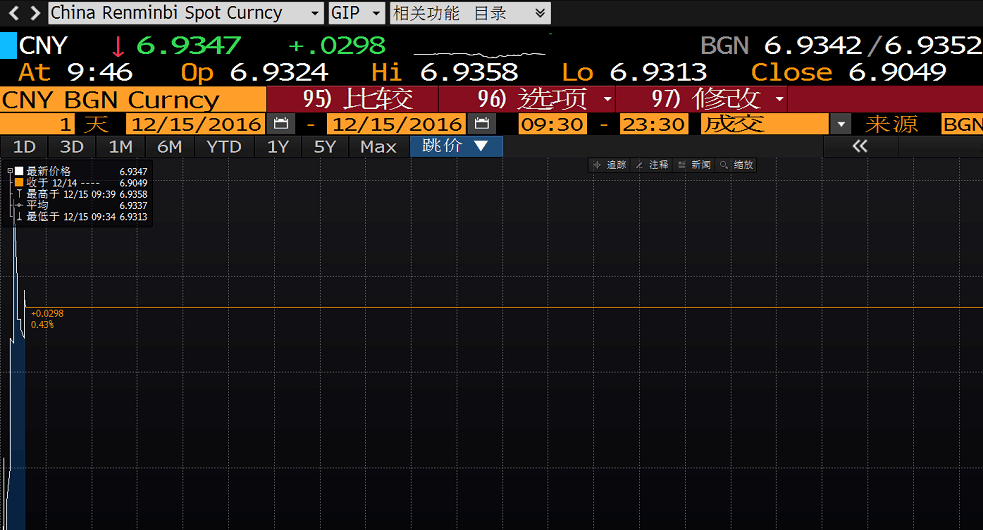Expand the 成交 field type dropdown

tap(842, 124)
